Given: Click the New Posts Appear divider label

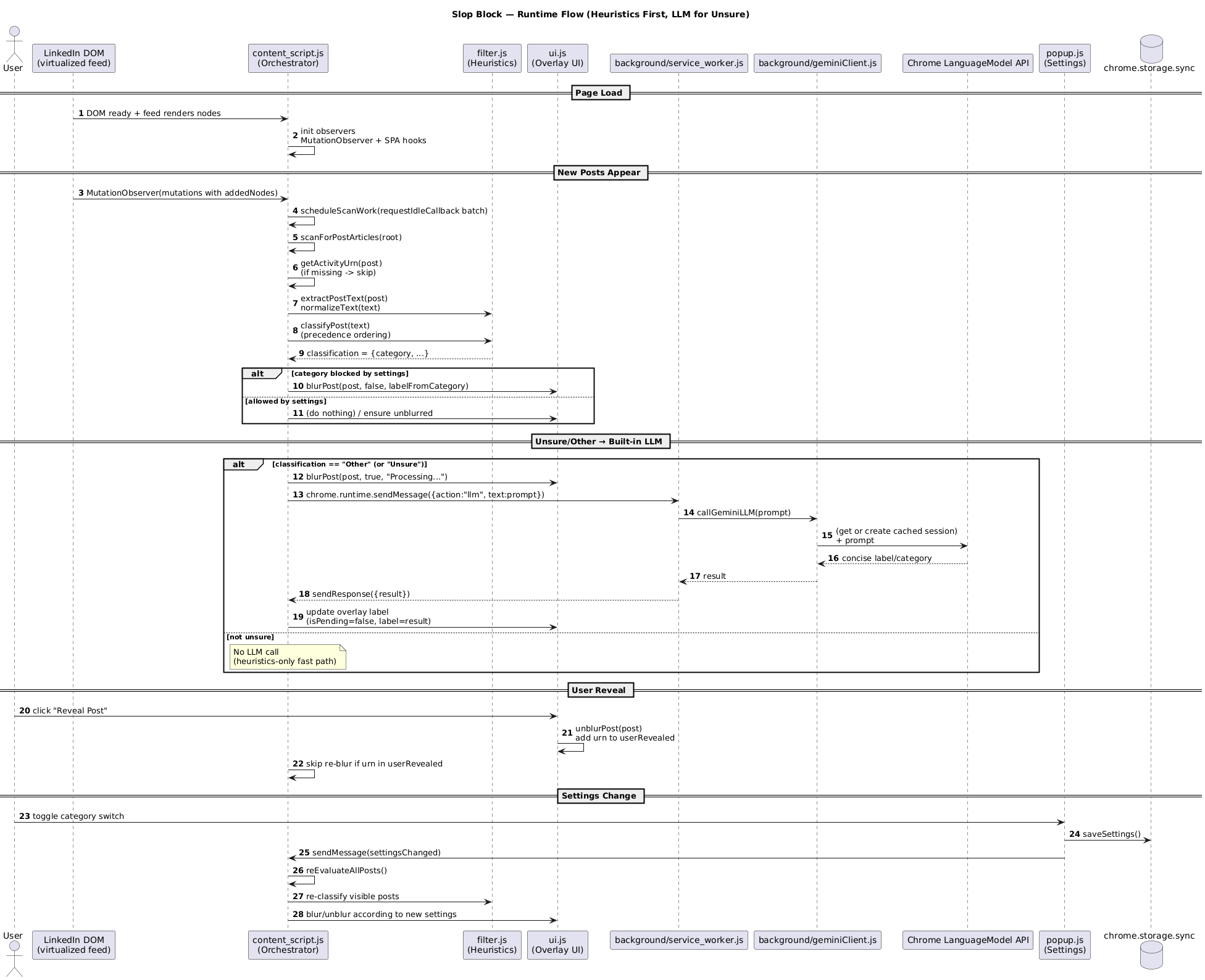Looking at the screenshot, I should pyautogui.click(x=600, y=173).
